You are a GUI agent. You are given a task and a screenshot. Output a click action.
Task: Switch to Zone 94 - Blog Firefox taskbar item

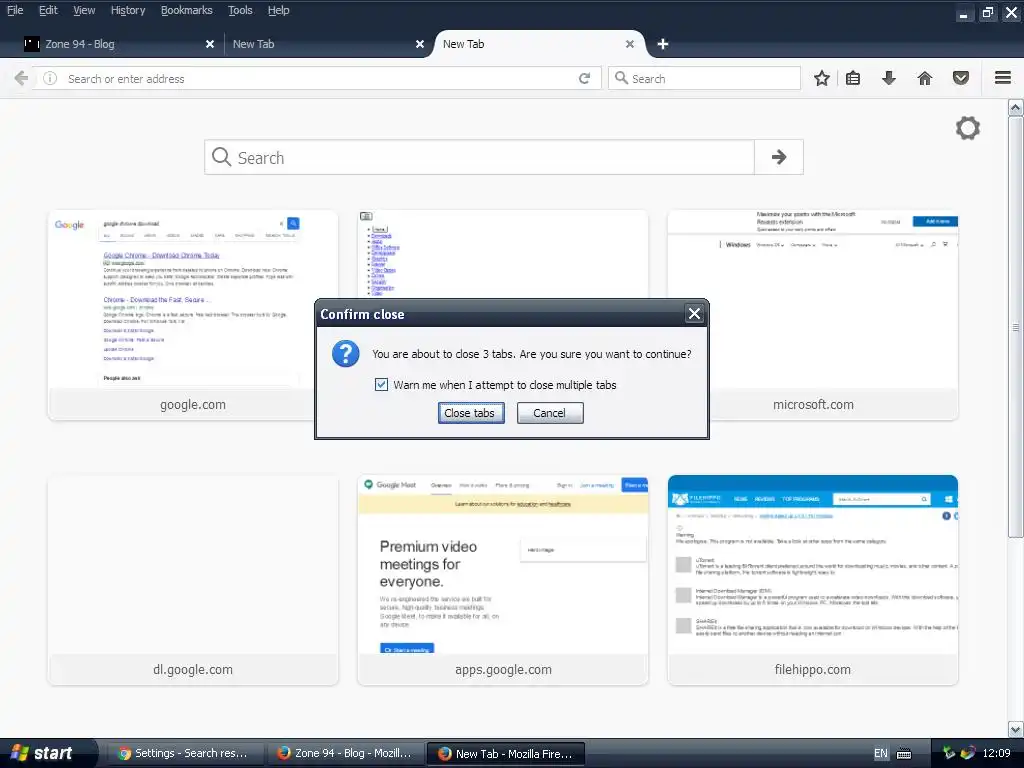pos(346,754)
